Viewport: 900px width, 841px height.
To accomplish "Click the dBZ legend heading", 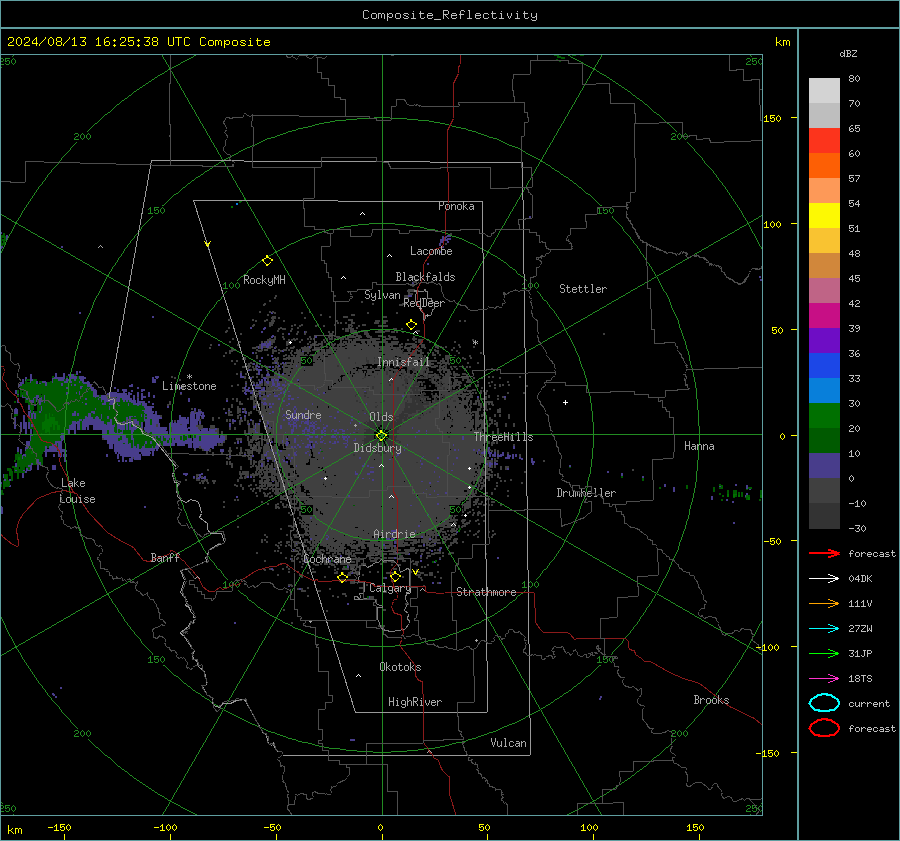I will pyautogui.click(x=848, y=53).
